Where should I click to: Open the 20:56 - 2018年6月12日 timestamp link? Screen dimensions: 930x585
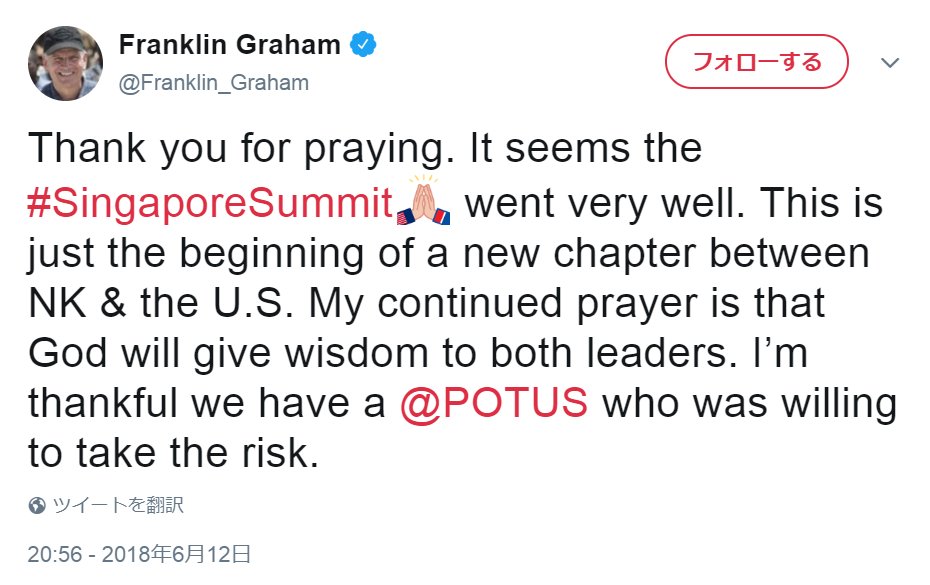[139, 554]
